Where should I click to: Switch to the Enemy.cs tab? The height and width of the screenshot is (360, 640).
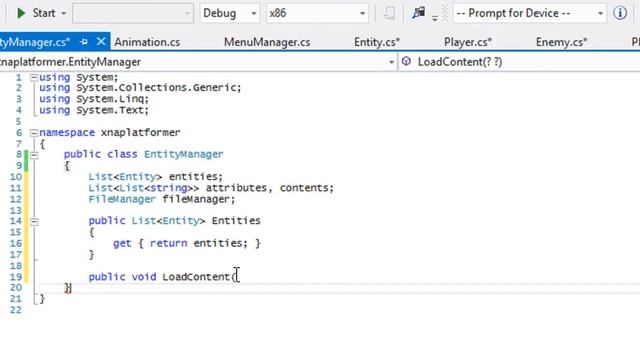pyautogui.click(x=561, y=42)
